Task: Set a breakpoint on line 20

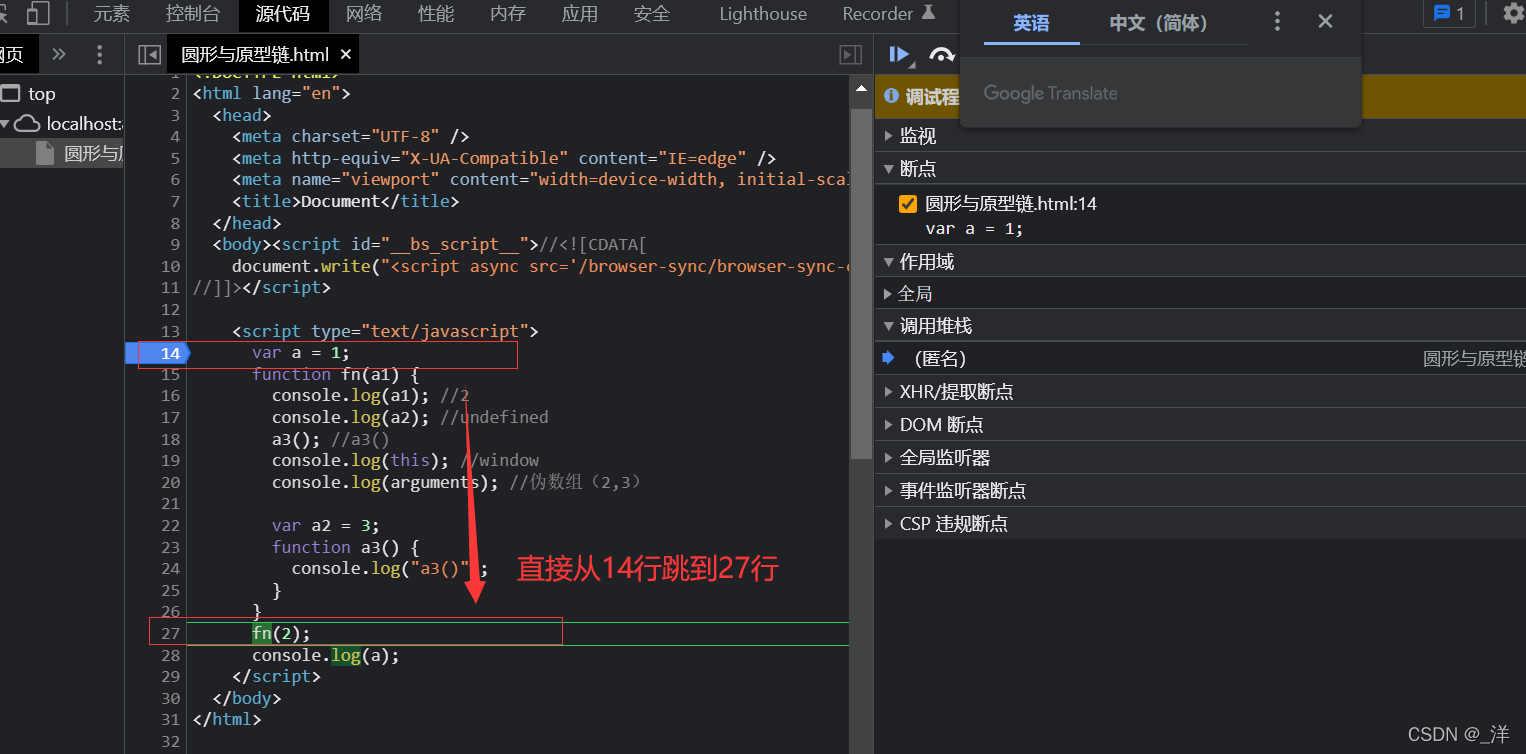Action: tap(169, 482)
